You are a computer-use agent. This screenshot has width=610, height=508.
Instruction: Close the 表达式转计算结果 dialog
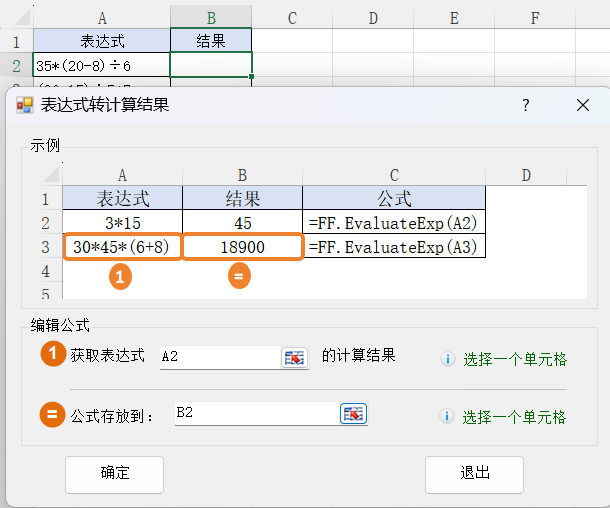pos(583,106)
